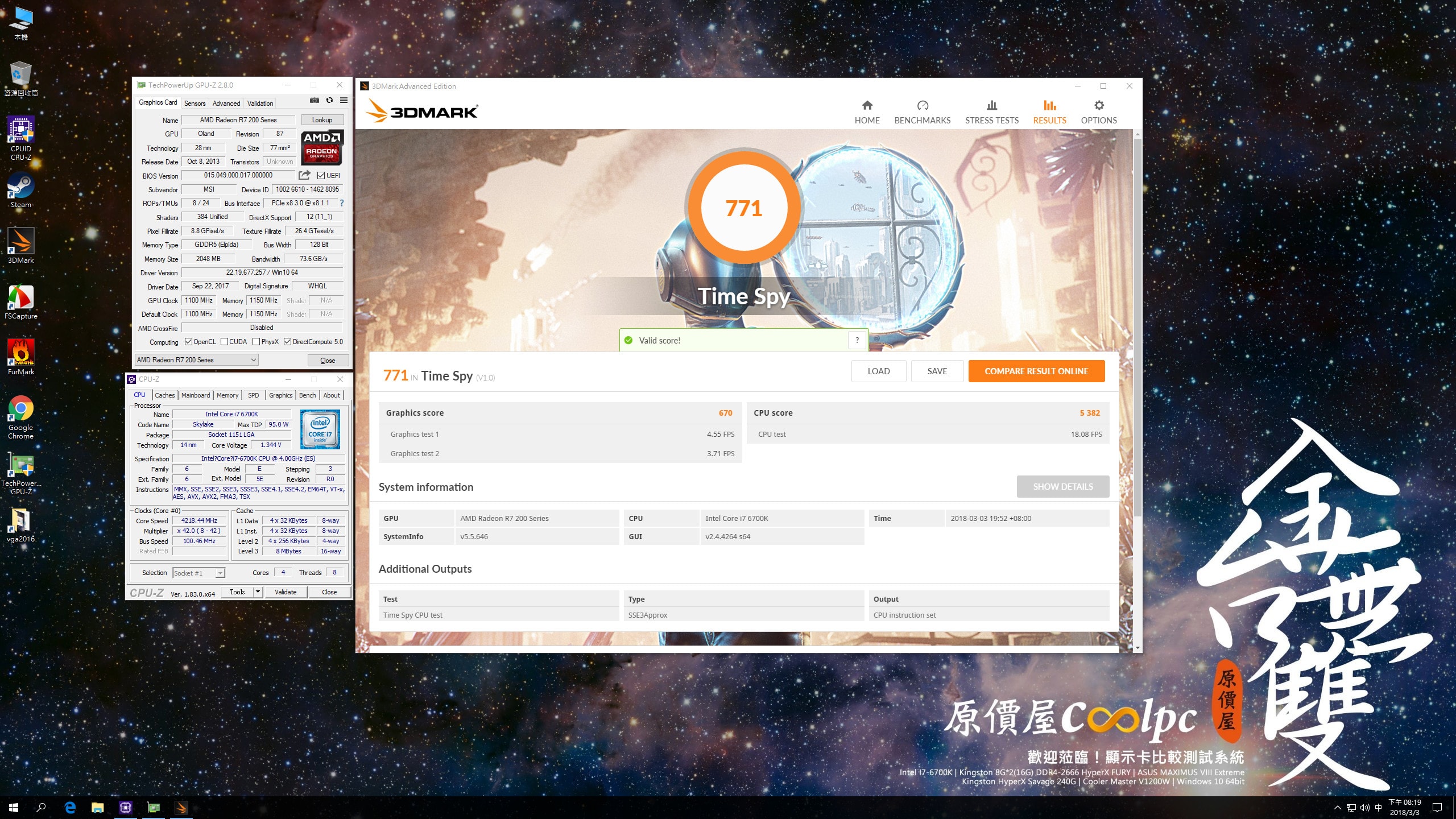
Task: Open taskbar search magnifier
Action: (41, 808)
